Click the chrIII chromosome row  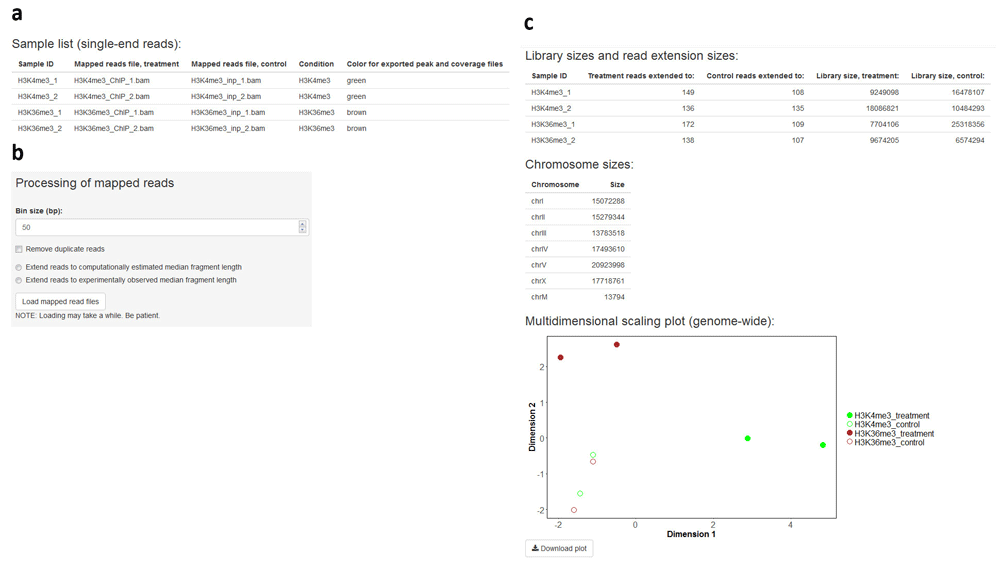(x=578, y=233)
